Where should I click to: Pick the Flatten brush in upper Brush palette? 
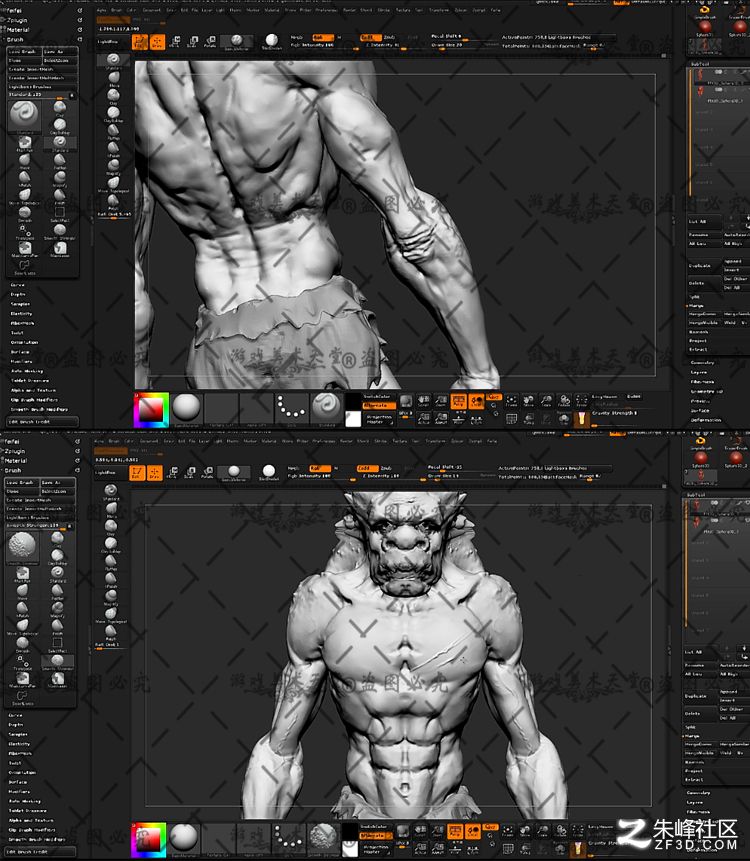tap(60, 161)
